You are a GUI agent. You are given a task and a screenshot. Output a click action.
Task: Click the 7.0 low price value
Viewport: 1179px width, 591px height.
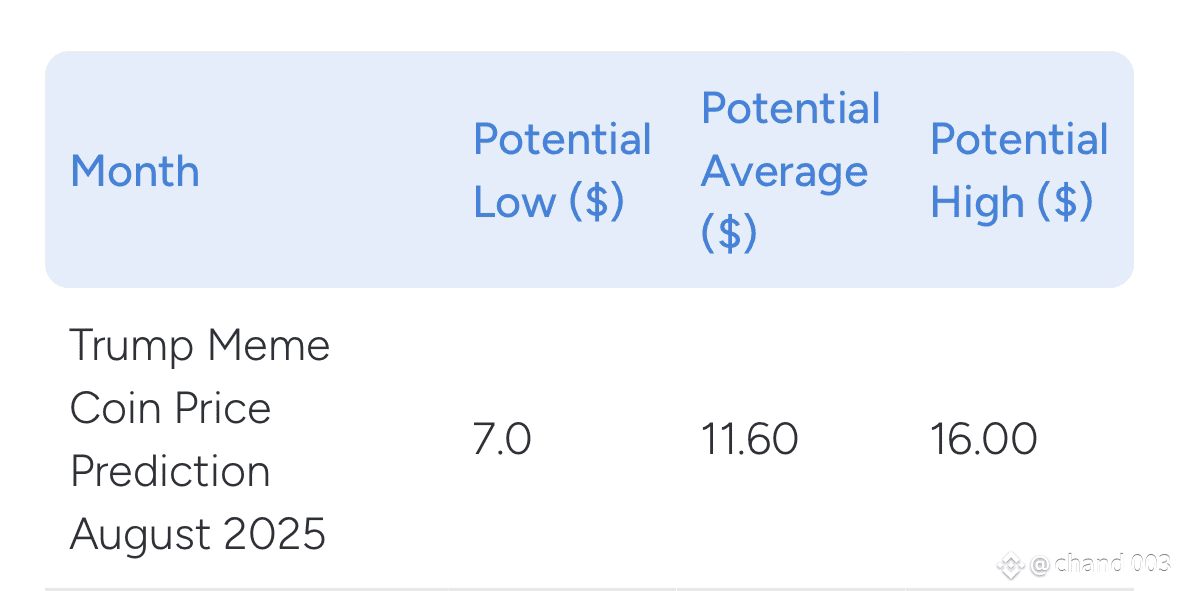coord(502,439)
